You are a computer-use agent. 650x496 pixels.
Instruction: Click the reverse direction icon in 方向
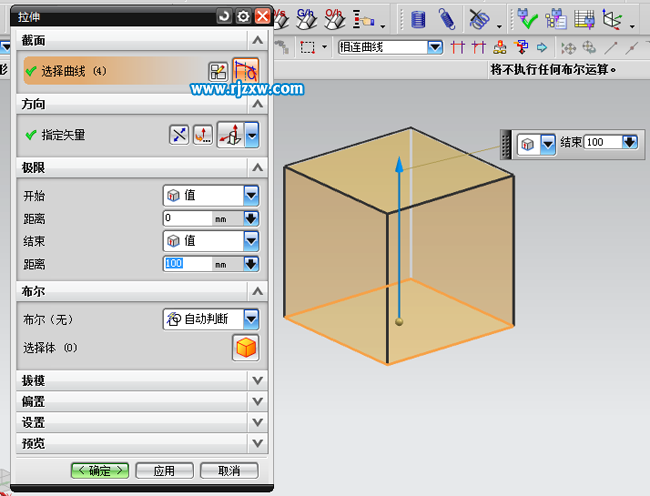click(x=179, y=135)
